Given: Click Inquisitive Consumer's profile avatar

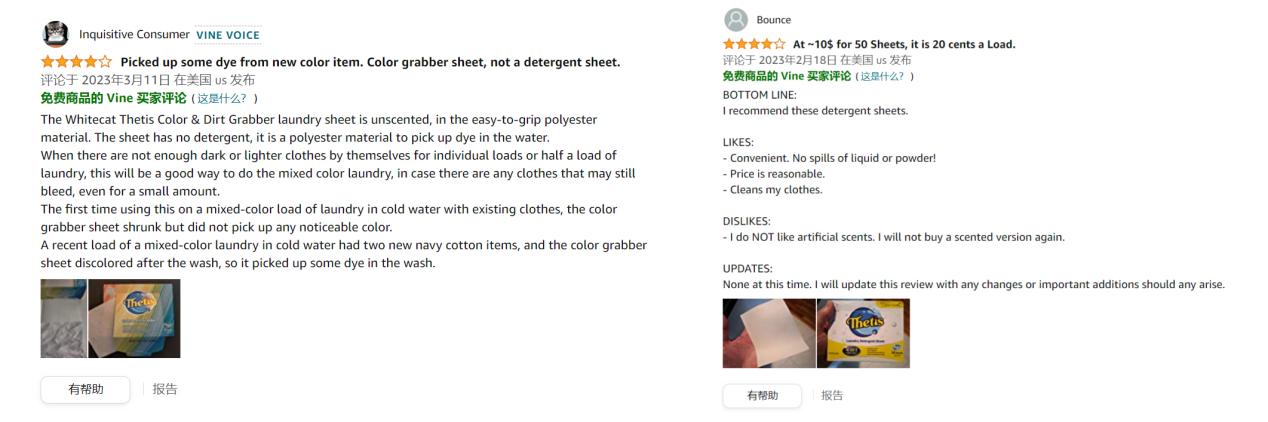Looking at the screenshot, I should pyautogui.click(x=56, y=35).
